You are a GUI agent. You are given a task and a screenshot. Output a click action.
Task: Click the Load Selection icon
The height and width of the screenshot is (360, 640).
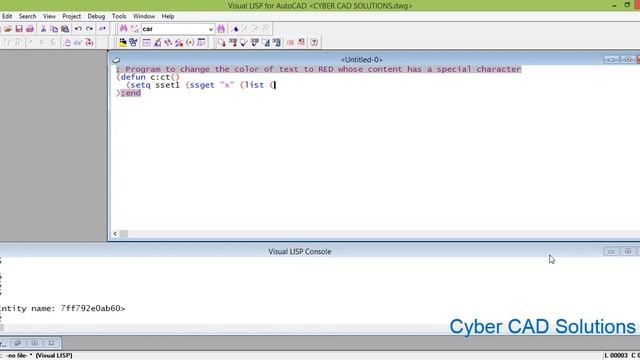[233, 42]
